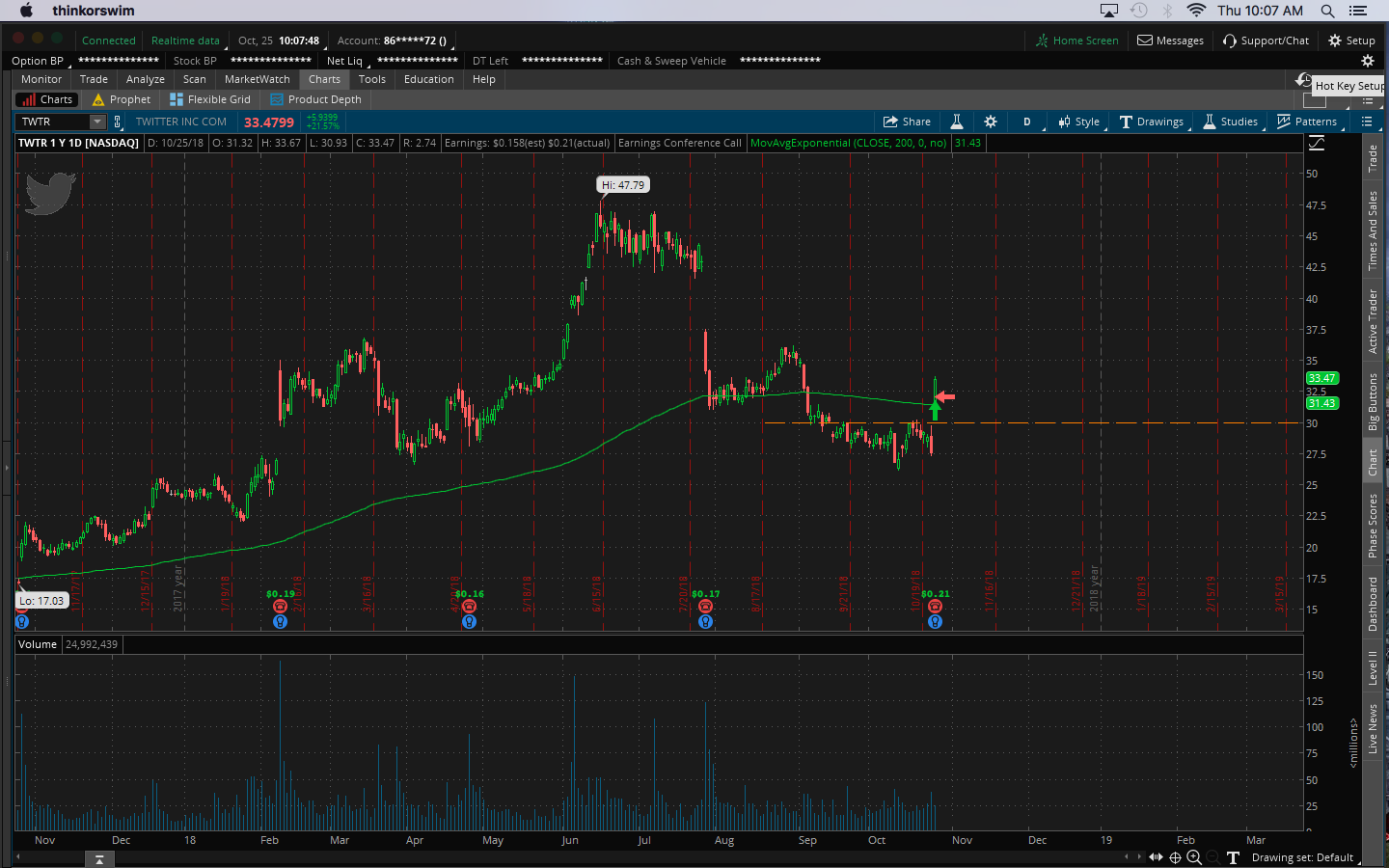Click the expand time axis arrows icon

pos(1156,857)
